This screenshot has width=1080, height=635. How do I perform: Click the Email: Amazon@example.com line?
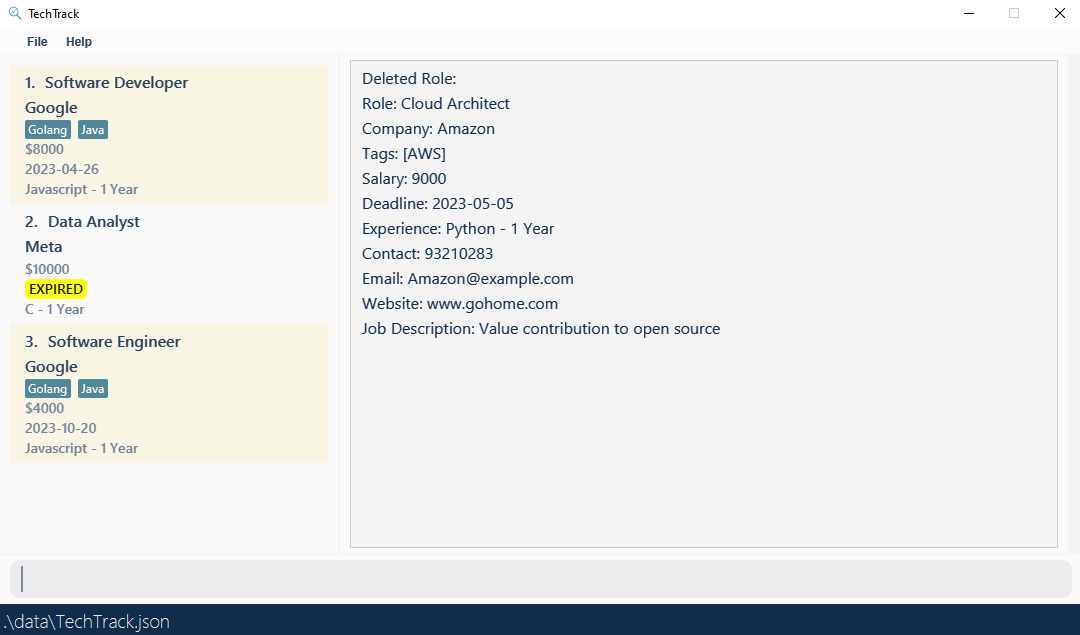[467, 279]
